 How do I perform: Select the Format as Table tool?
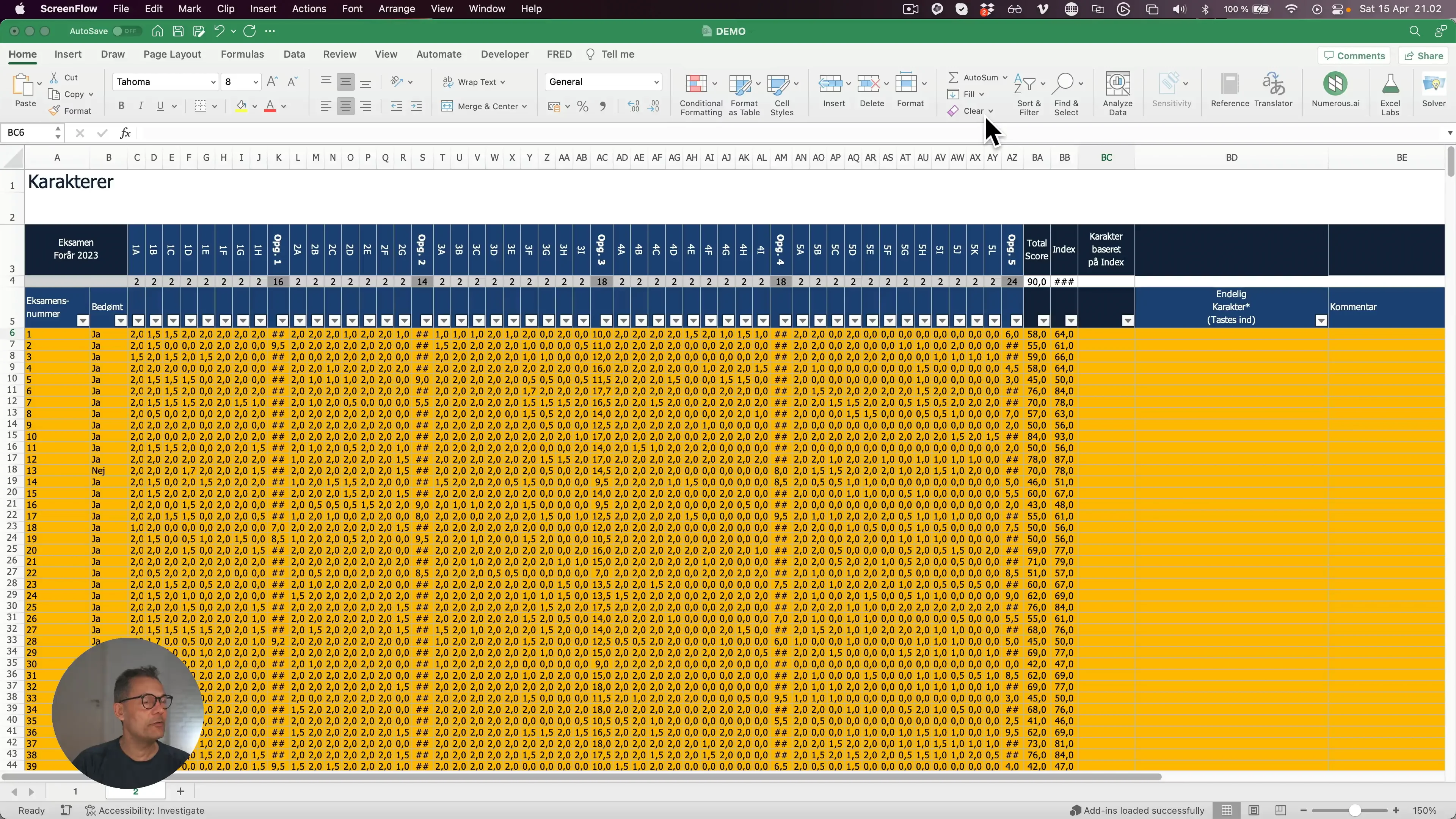point(743,91)
